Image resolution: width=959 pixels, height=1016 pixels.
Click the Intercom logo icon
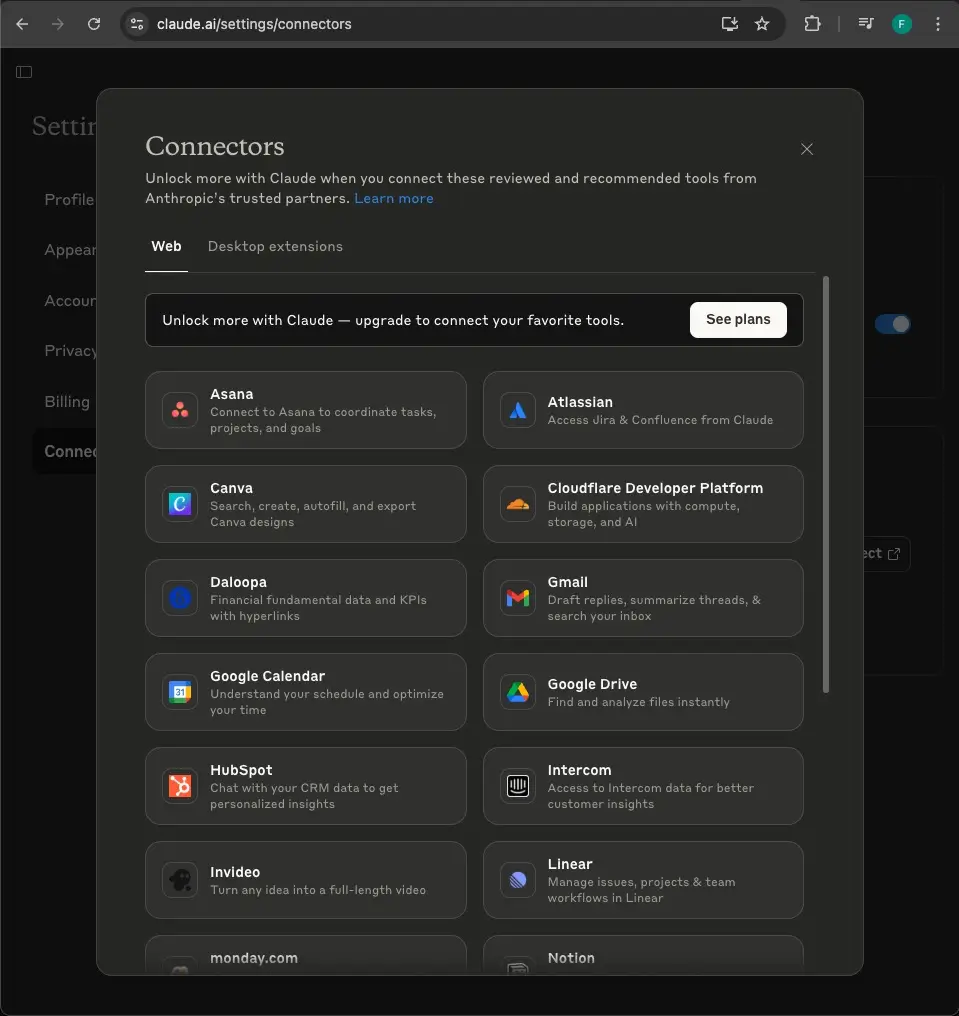(518, 786)
